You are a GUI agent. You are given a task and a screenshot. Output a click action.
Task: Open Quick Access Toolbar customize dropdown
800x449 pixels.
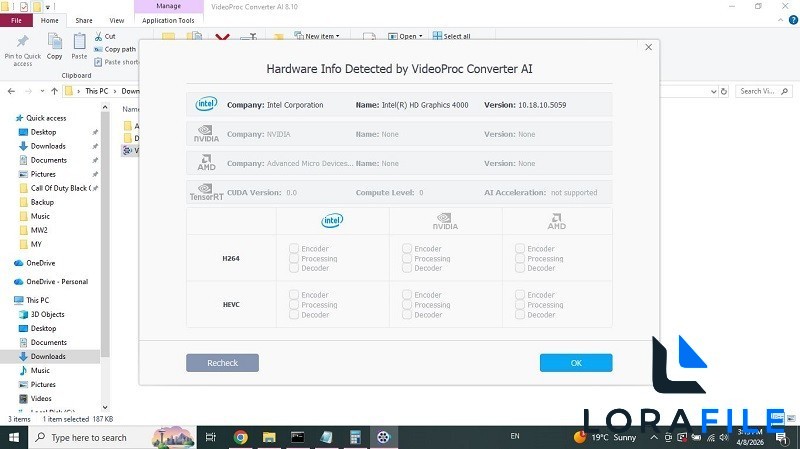pyautogui.click(x=48, y=7)
